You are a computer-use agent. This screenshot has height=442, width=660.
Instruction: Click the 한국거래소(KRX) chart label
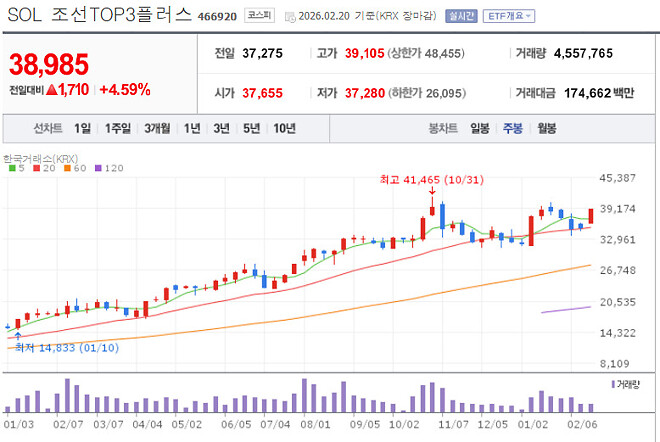tap(40, 159)
